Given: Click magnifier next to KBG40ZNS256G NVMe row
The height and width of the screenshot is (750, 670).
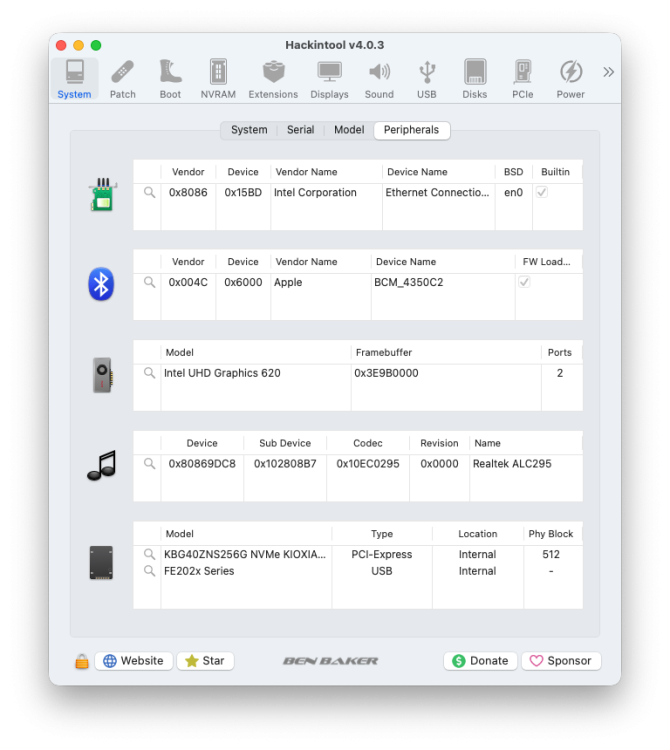Looking at the screenshot, I should tap(150, 554).
